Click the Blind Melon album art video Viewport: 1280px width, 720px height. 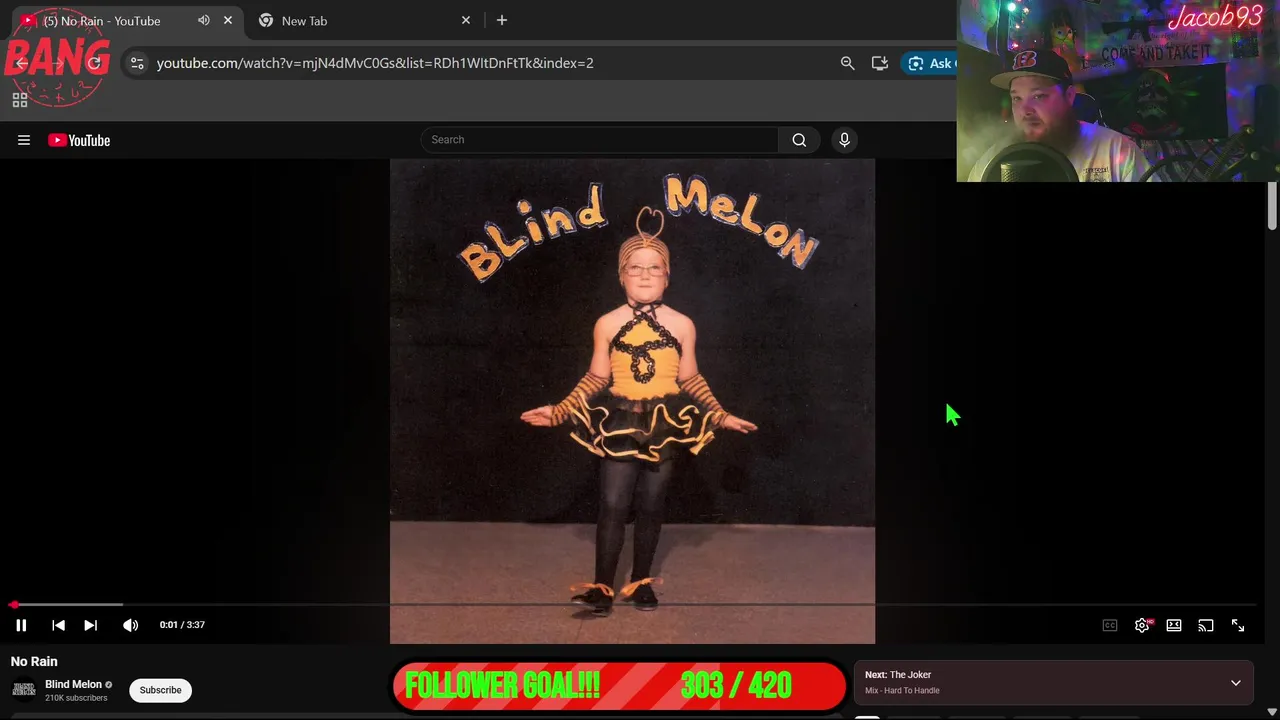pyautogui.click(x=632, y=400)
